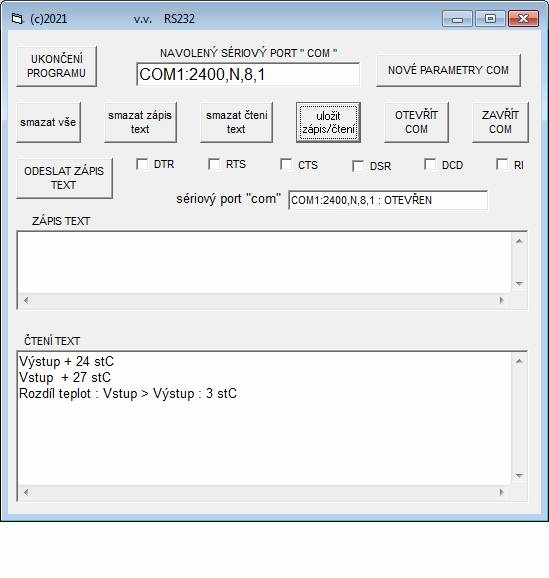Tick the DSR checkbox
The width and height of the screenshot is (549, 578).
tap(358, 166)
